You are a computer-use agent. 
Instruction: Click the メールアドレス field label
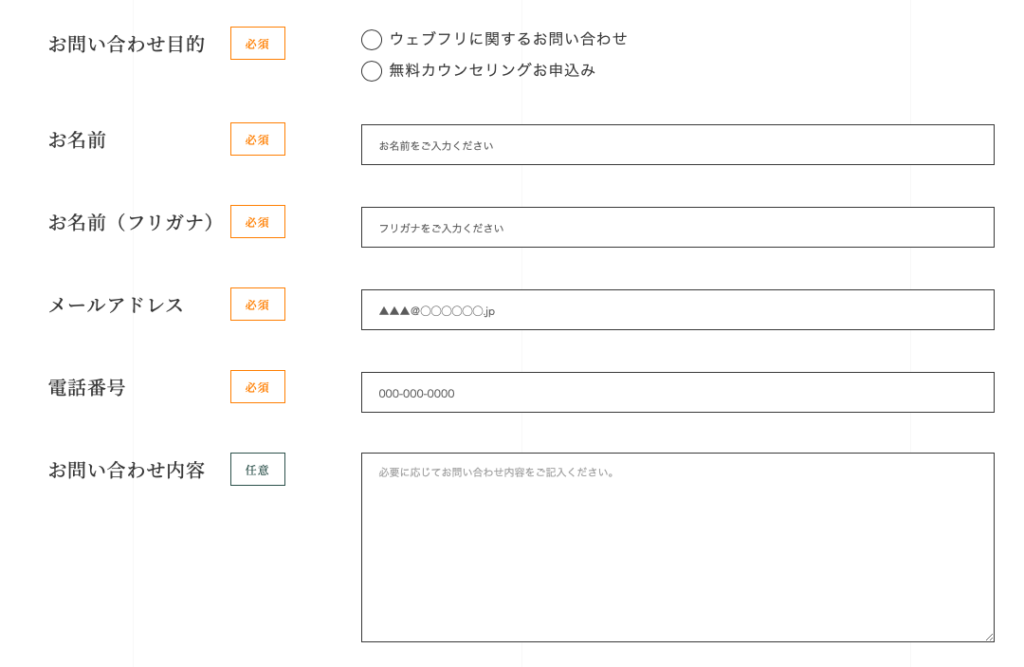(116, 305)
